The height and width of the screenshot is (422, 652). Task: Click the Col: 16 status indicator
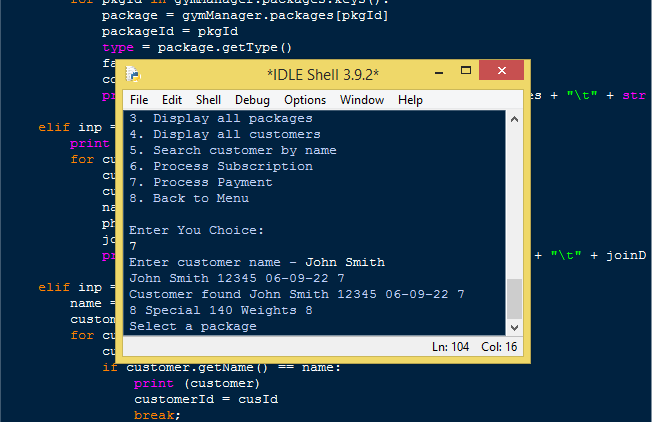(x=498, y=347)
